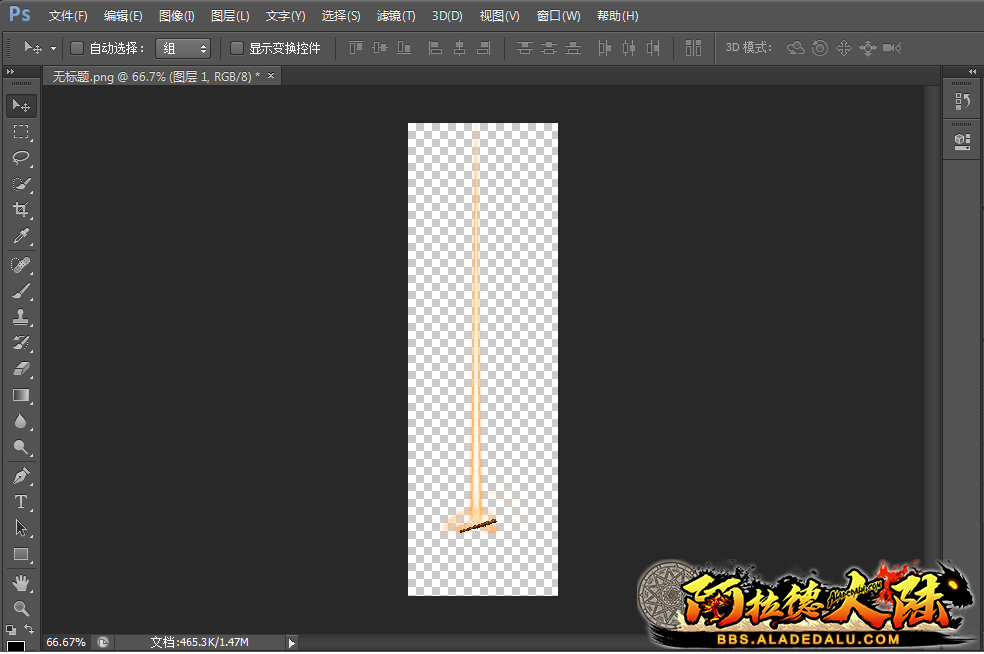Open the 组 auto-select dropdown
Screen dimensions: 984x654
click(x=184, y=48)
